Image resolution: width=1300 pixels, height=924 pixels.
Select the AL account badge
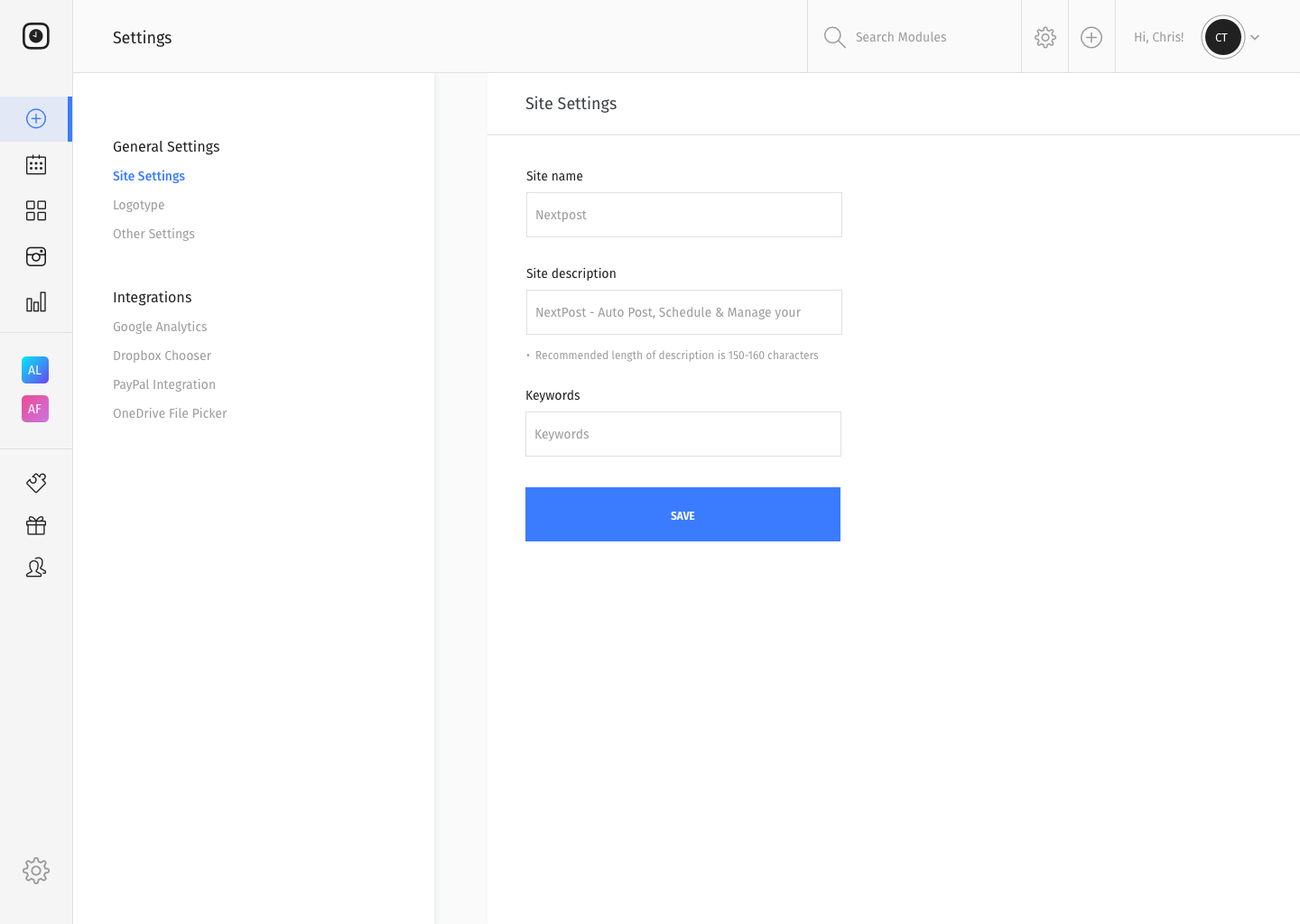click(x=35, y=370)
